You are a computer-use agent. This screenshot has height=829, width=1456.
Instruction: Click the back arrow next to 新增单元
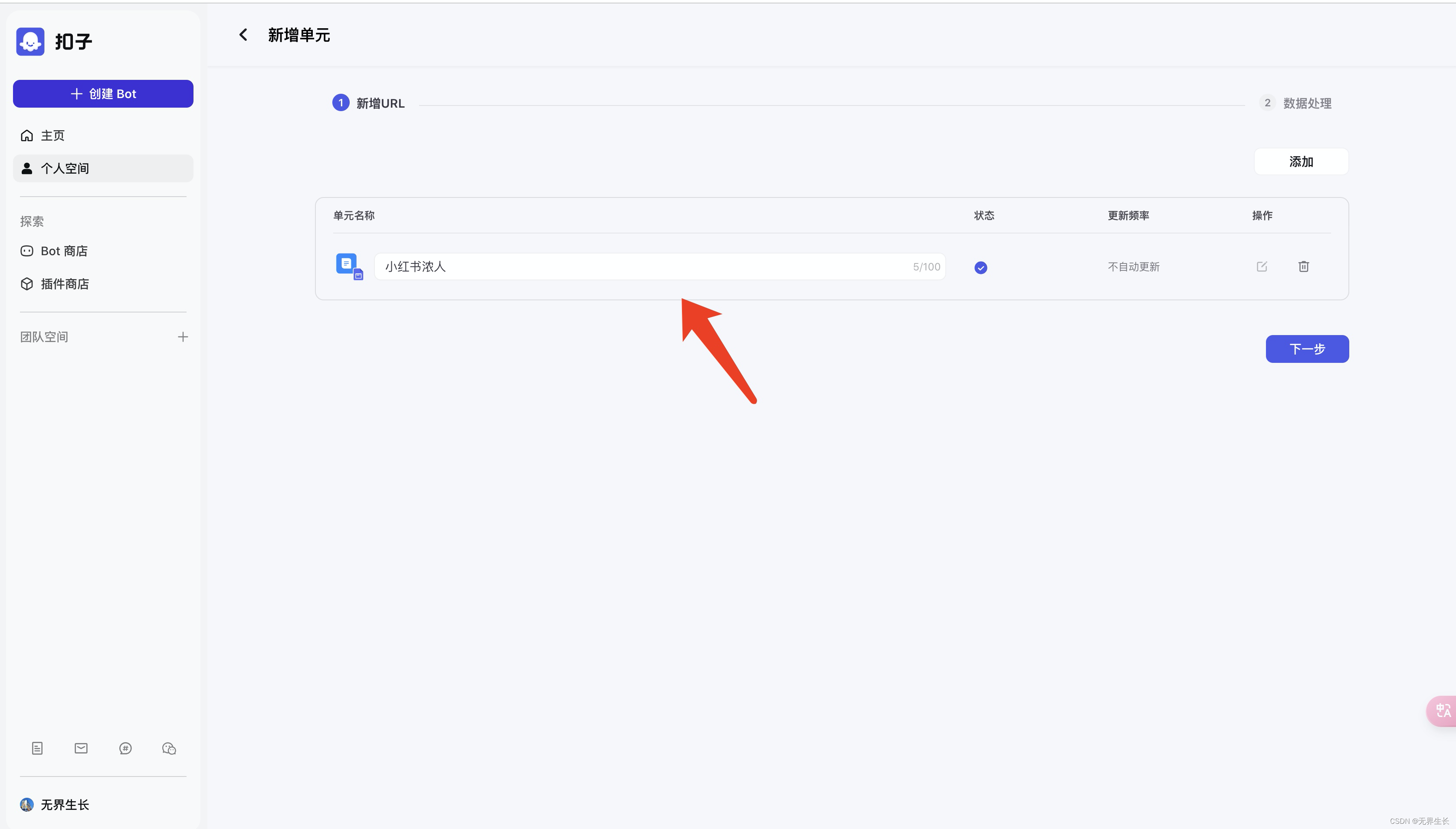click(243, 35)
